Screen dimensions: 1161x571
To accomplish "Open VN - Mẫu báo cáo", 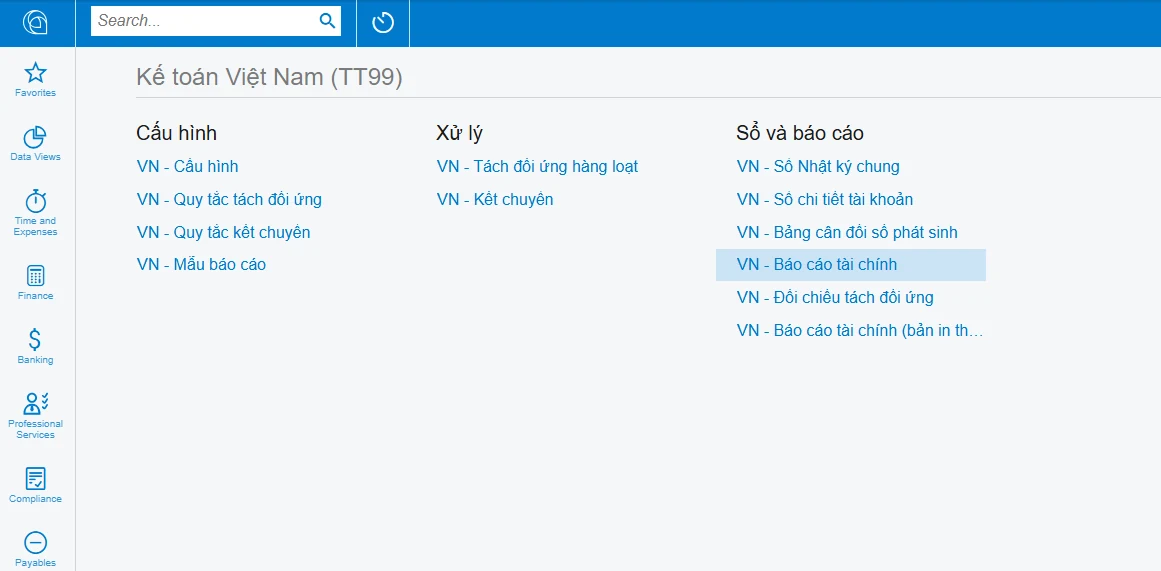I will pos(201,264).
